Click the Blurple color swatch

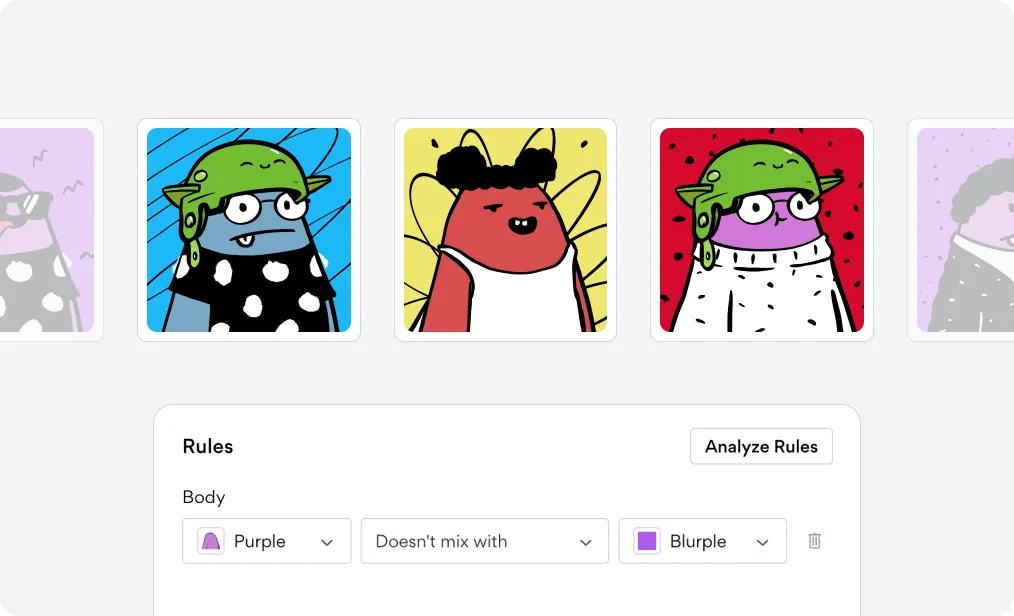click(647, 541)
